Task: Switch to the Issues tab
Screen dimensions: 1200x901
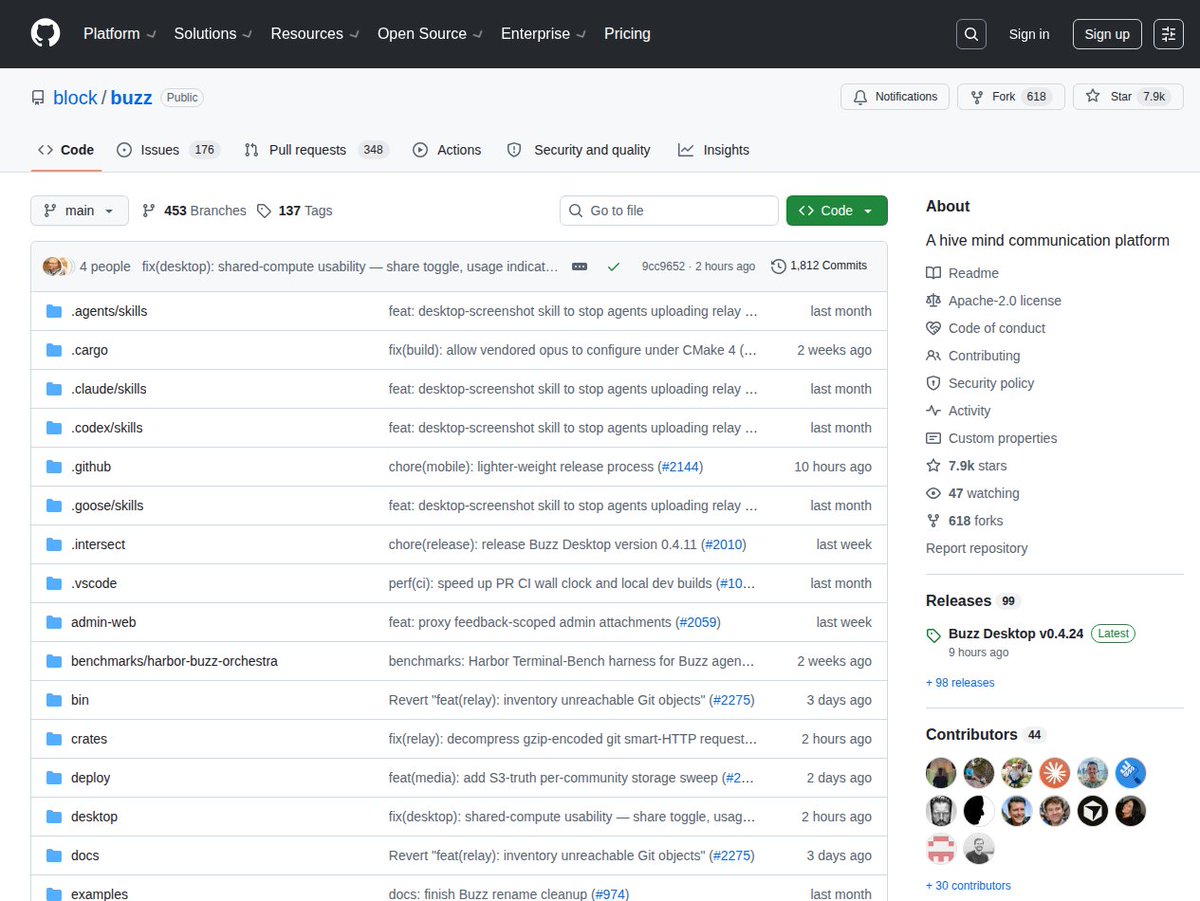Action: click(x=167, y=150)
